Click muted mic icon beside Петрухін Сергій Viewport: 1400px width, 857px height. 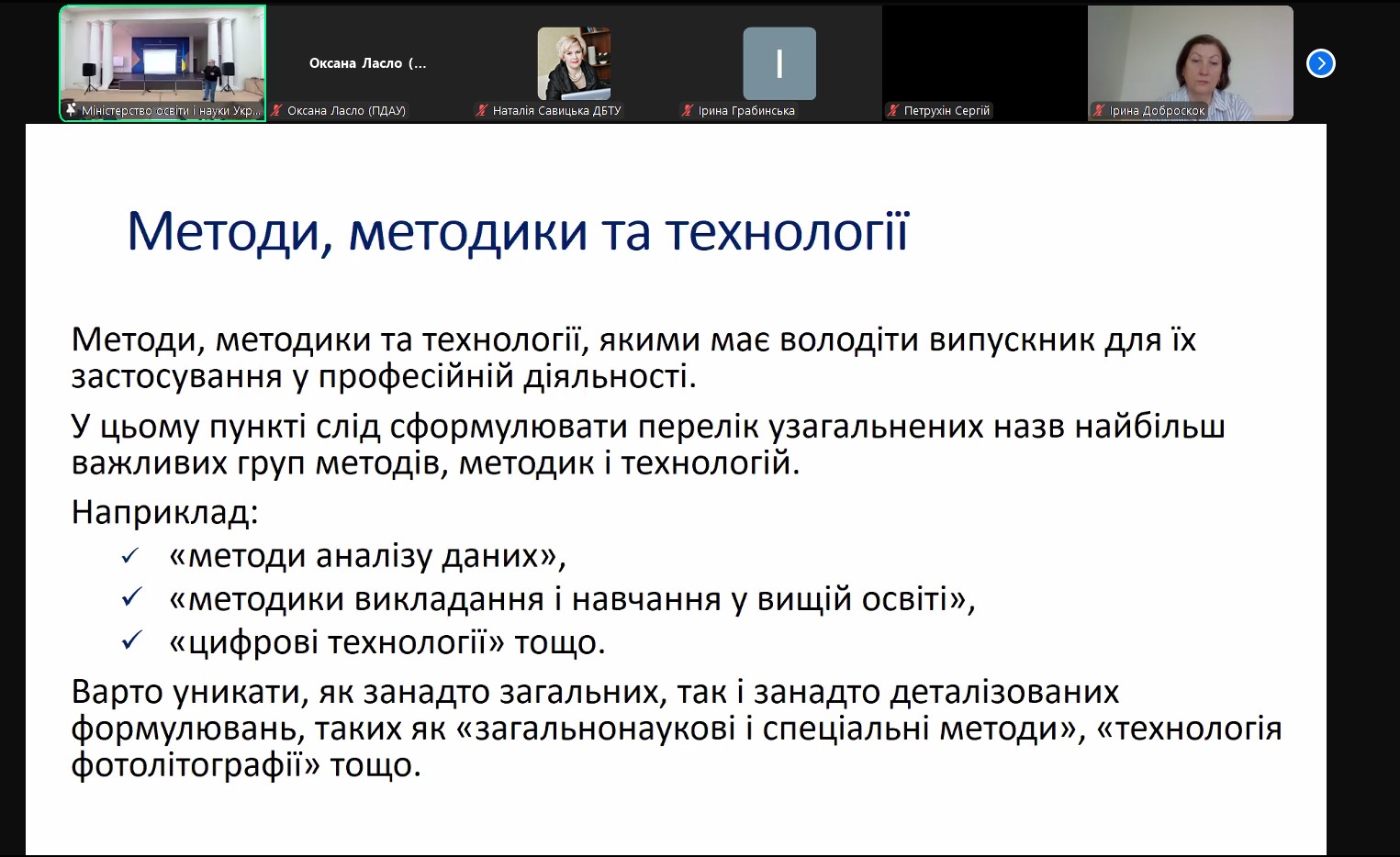[893, 110]
